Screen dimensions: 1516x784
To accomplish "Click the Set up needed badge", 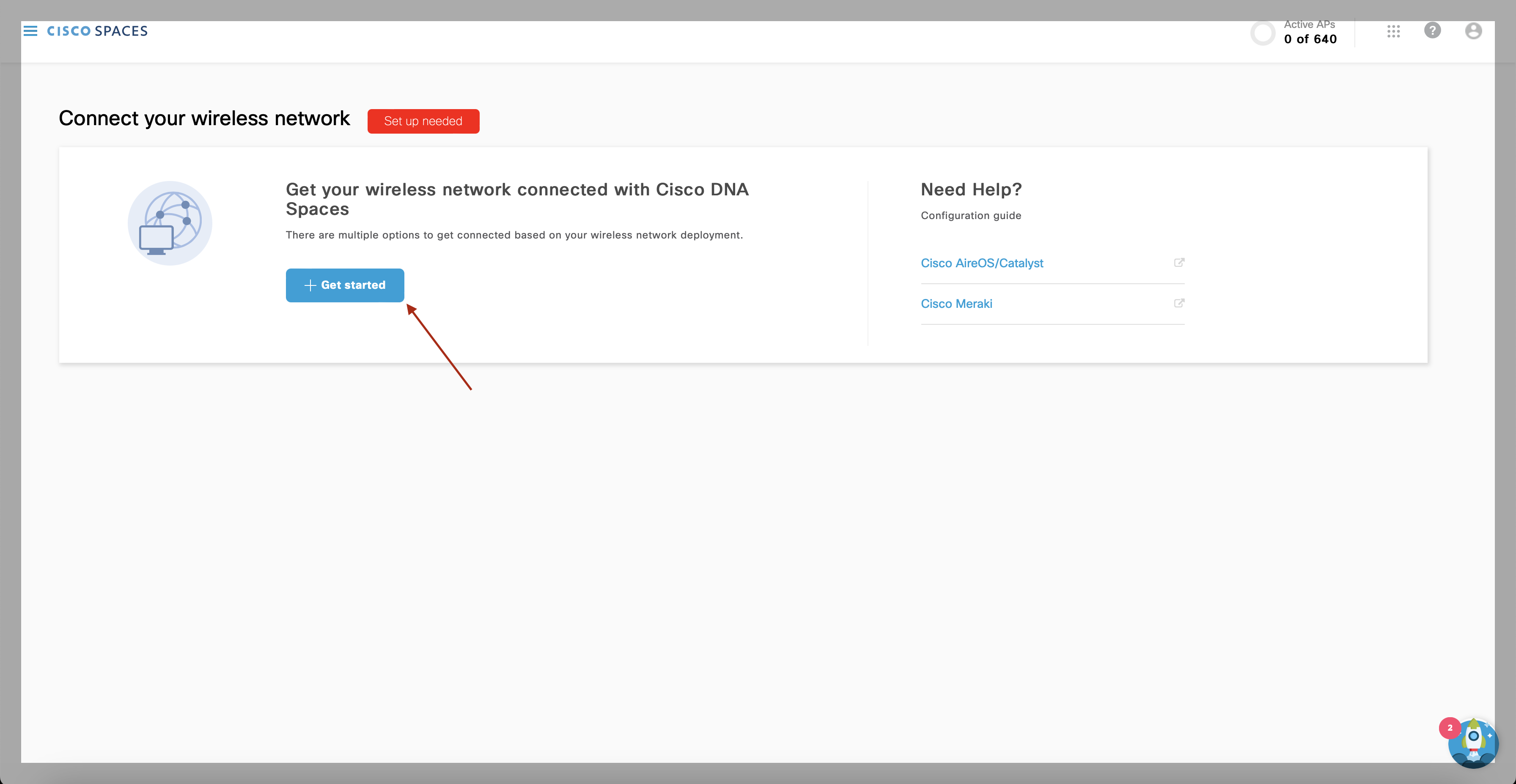I will tap(423, 121).
